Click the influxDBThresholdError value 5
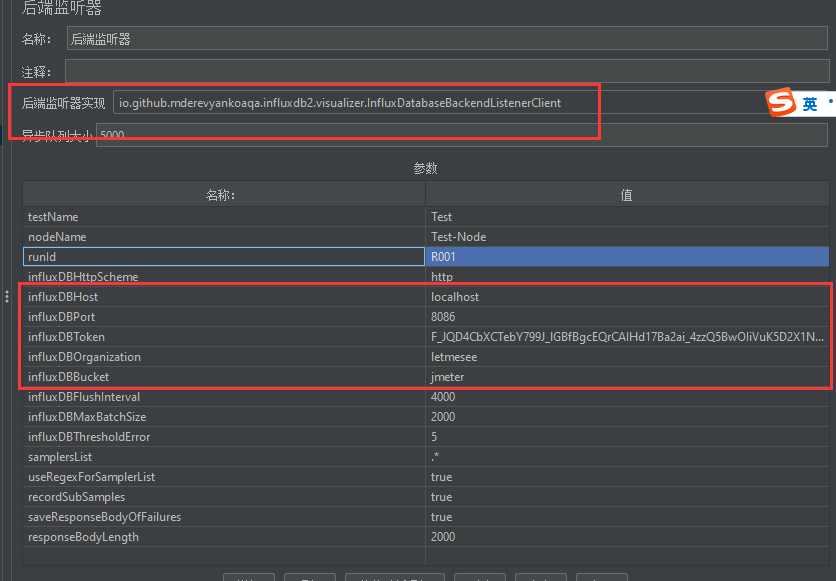 tap(628, 437)
